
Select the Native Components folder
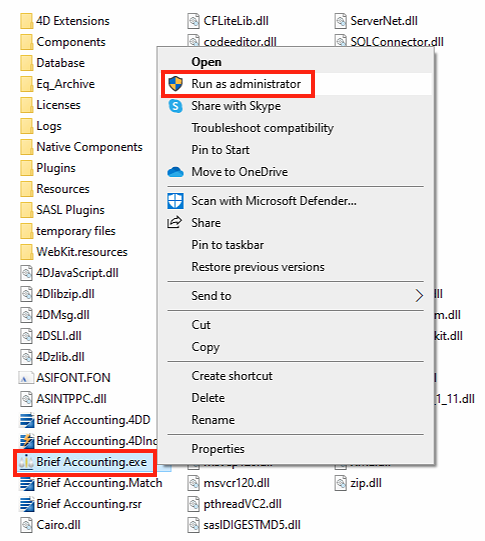click(81, 147)
